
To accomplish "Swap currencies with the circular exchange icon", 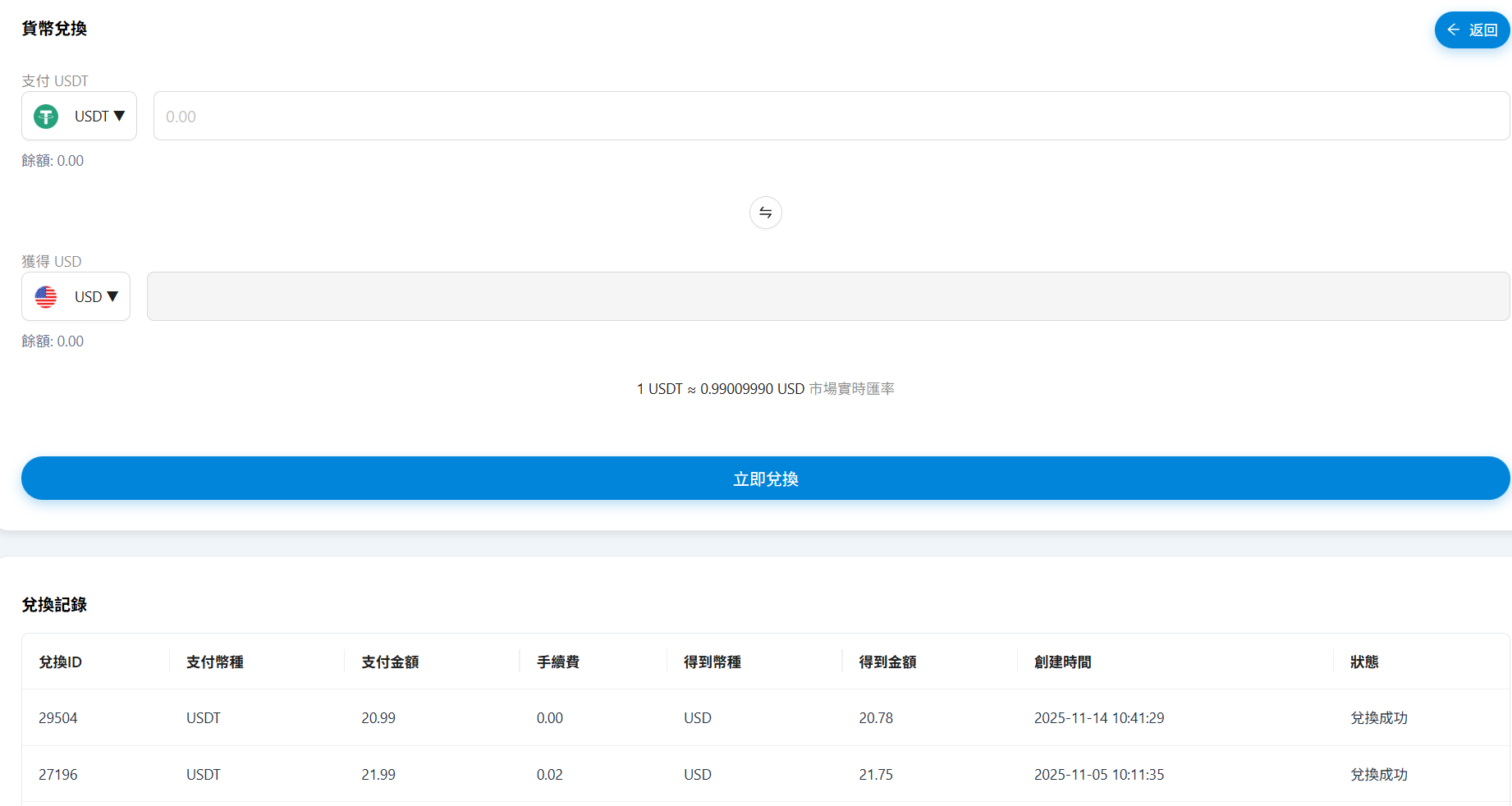I will pos(765,213).
